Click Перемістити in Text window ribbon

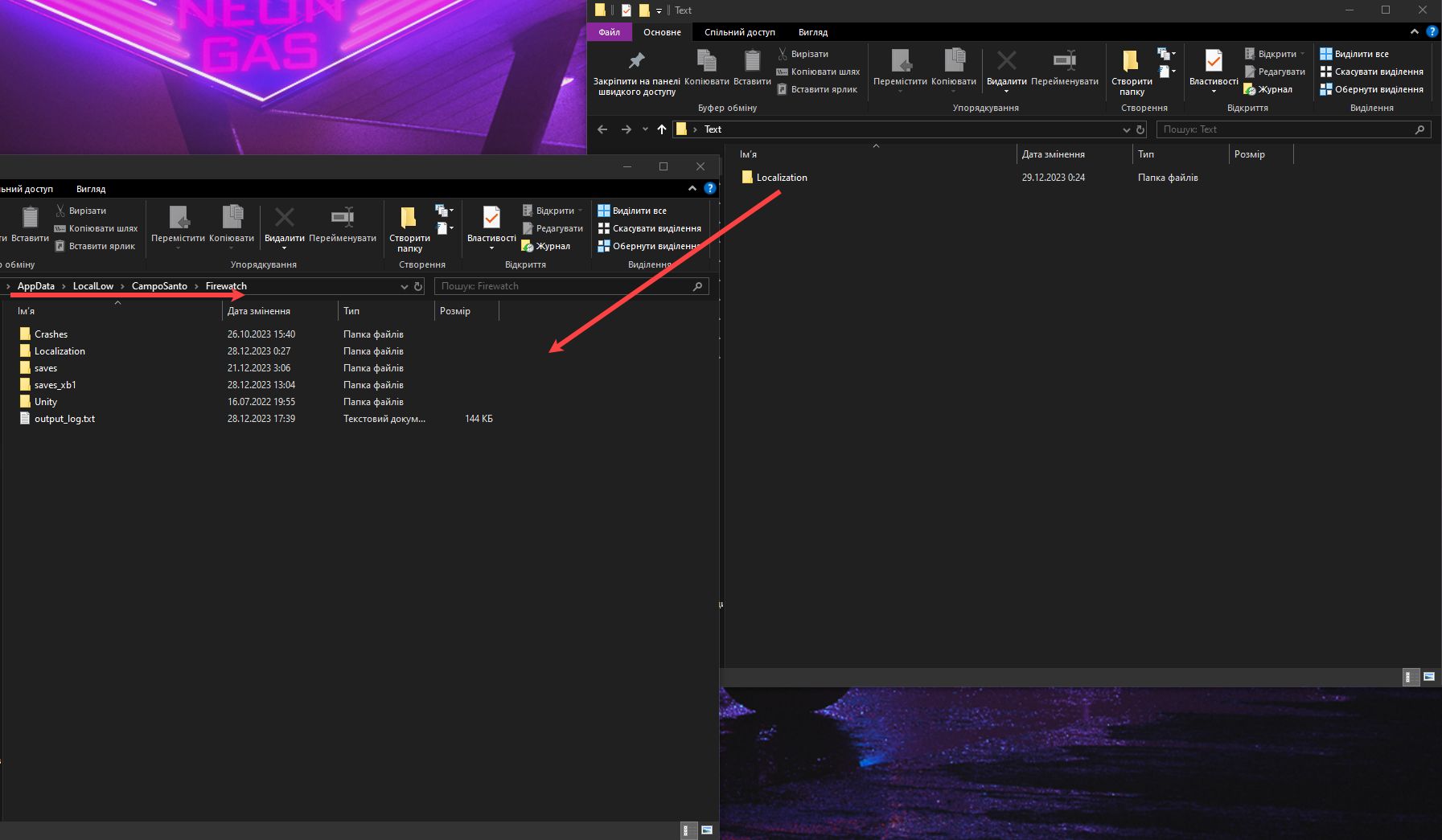900,69
